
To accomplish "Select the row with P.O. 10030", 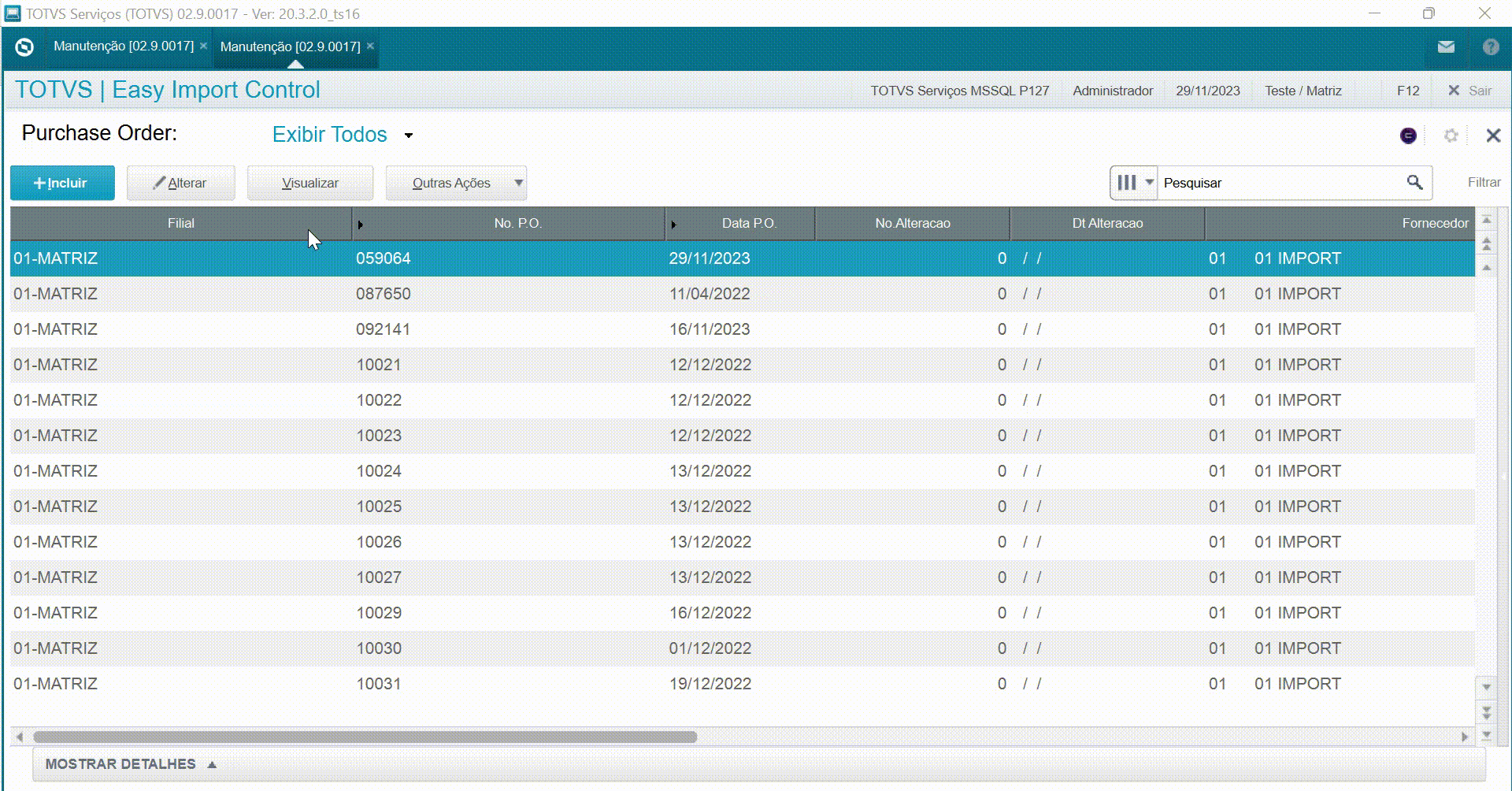I will [x=742, y=648].
